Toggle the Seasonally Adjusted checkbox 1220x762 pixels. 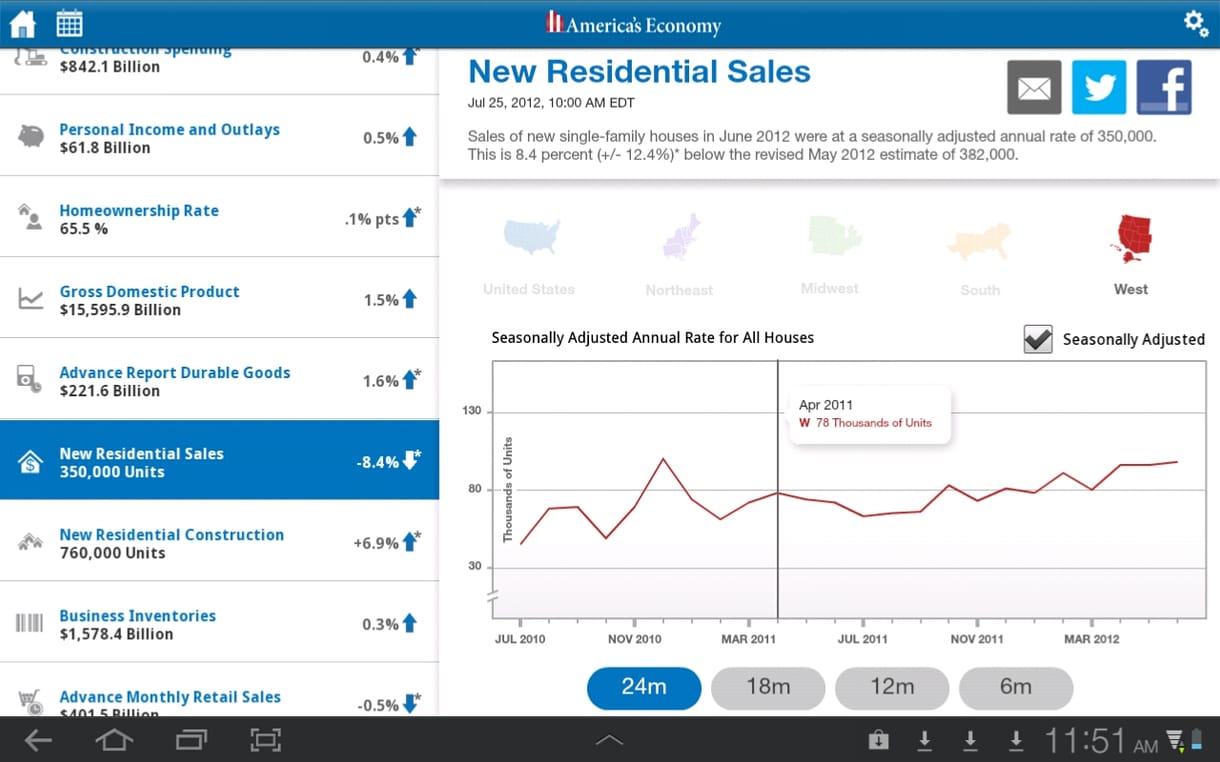(x=1038, y=339)
